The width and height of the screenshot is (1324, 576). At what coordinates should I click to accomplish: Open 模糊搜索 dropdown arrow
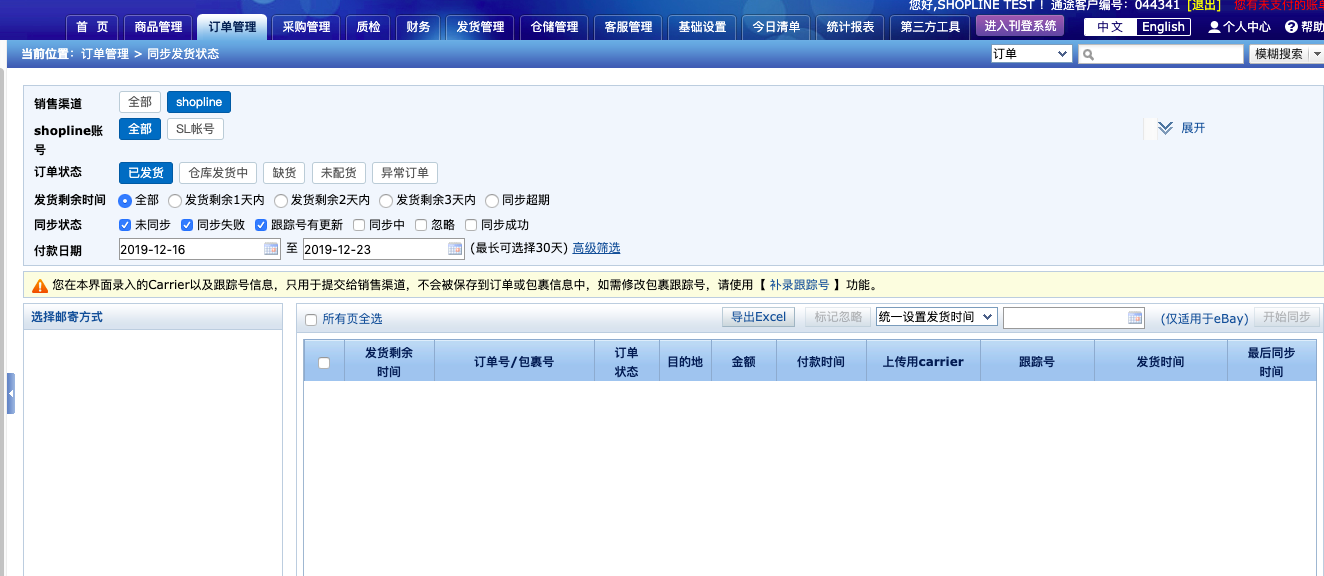(1316, 54)
